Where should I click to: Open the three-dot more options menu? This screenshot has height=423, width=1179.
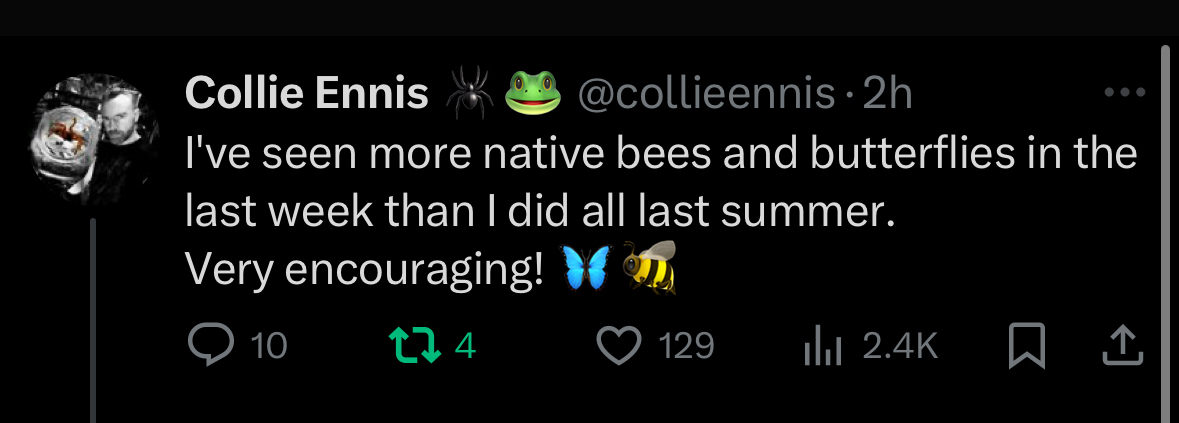pos(1123,93)
